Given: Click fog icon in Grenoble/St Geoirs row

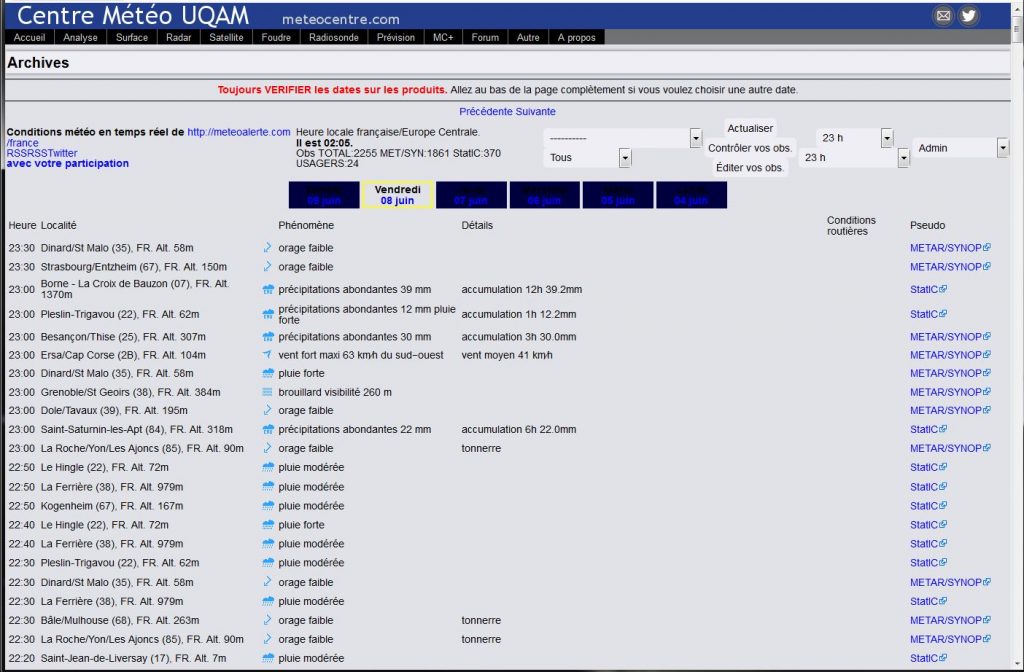Looking at the screenshot, I should [x=267, y=392].
